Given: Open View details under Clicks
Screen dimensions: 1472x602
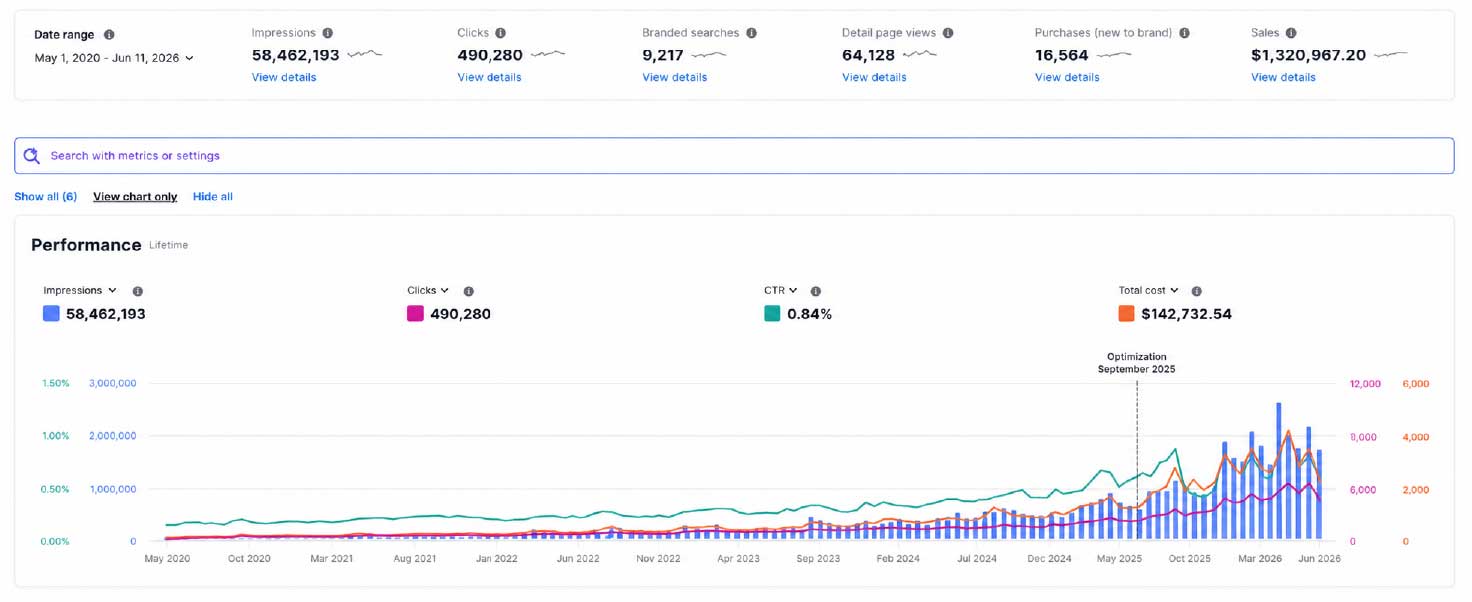Looking at the screenshot, I should pyautogui.click(x=489, y=77).
